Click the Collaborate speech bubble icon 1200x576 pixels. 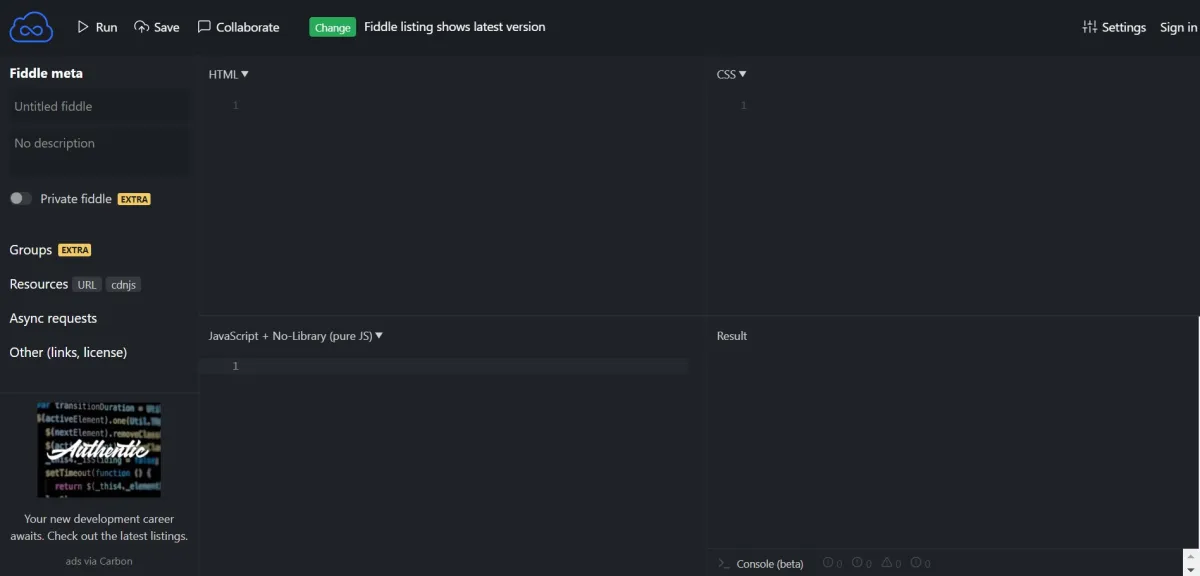(x=204, y=27)
